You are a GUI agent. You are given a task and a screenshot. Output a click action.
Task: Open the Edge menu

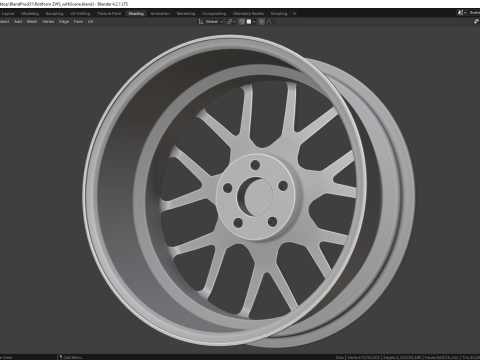[64, 22]
